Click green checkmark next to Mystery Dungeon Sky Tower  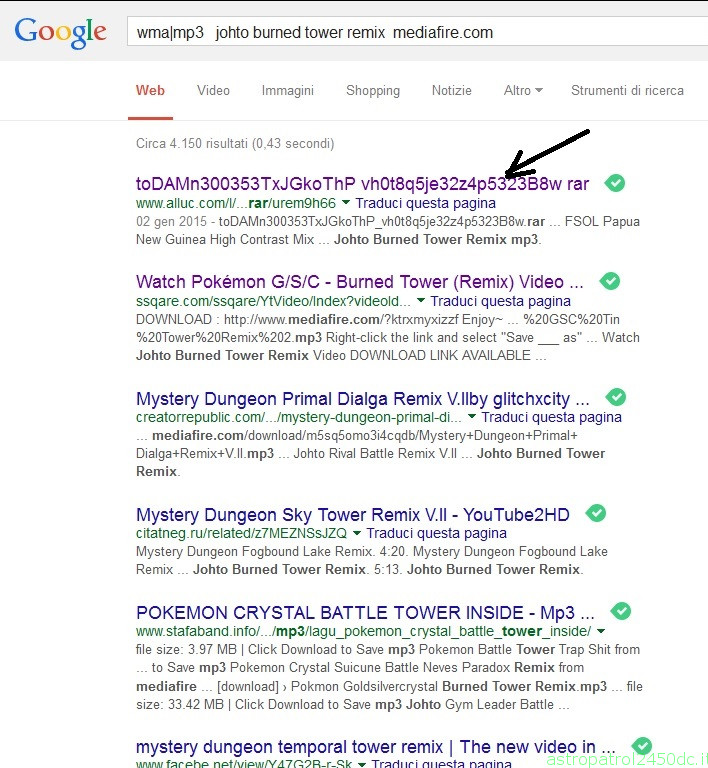[596, 513]
